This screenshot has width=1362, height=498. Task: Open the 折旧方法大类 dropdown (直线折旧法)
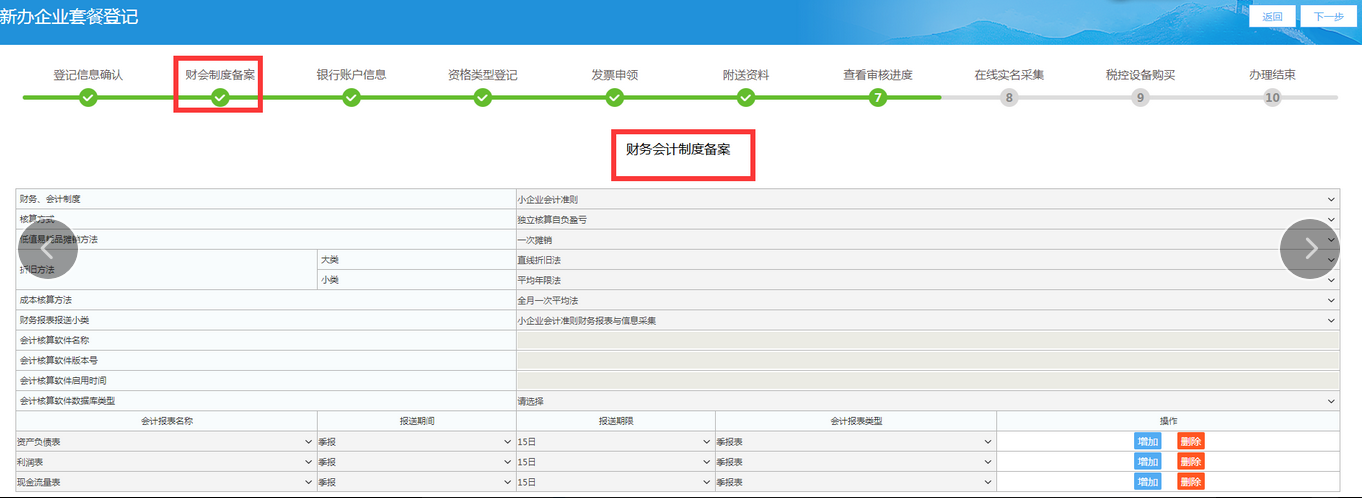coord(927,260)
